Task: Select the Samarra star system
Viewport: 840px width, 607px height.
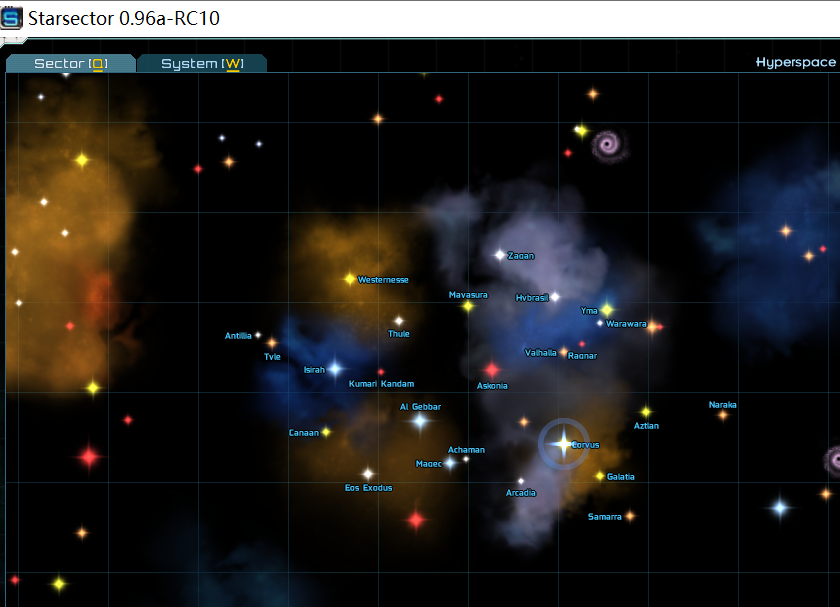Action: coord(630,516)
